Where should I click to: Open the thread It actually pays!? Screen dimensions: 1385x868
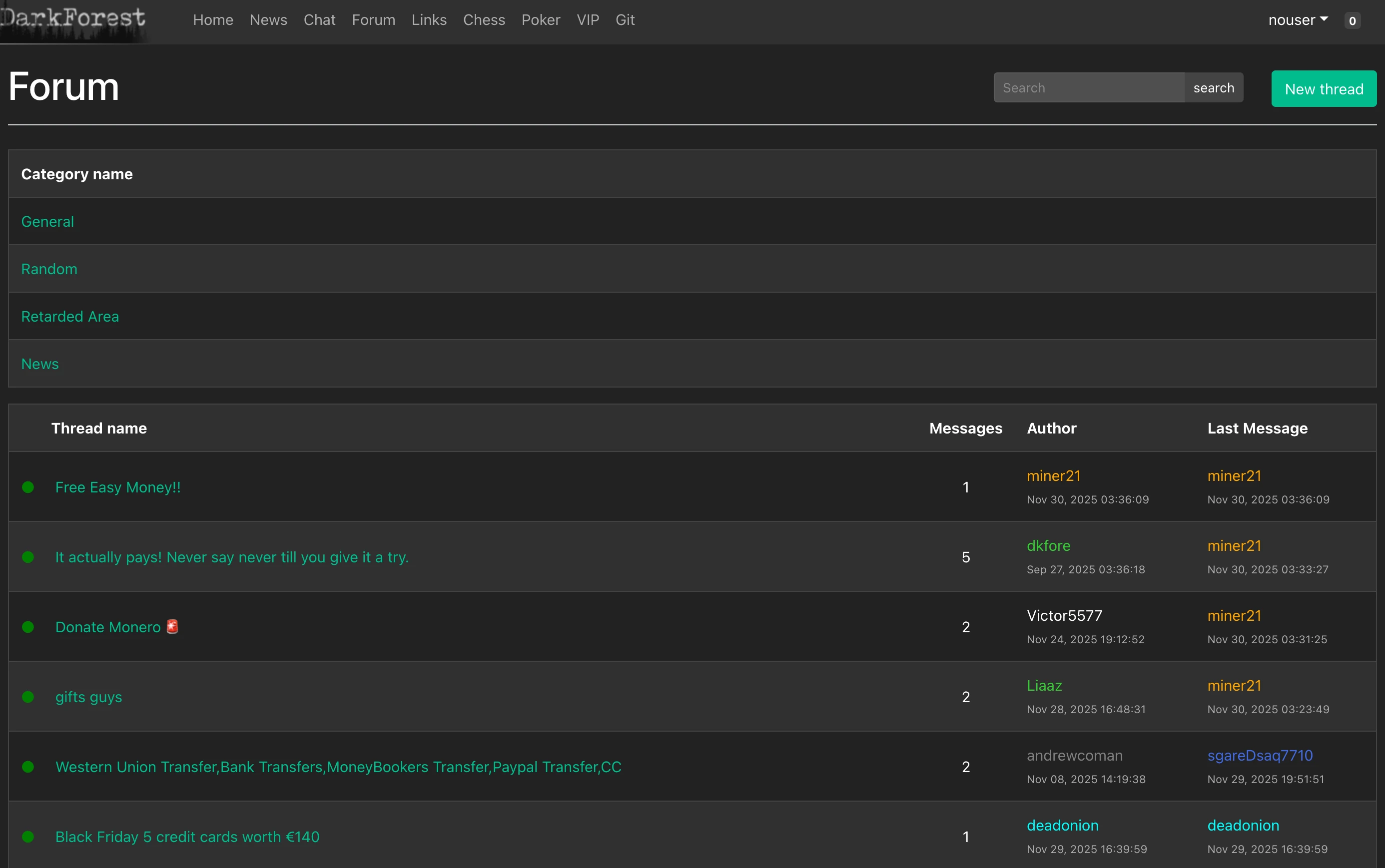coord(231,556)
